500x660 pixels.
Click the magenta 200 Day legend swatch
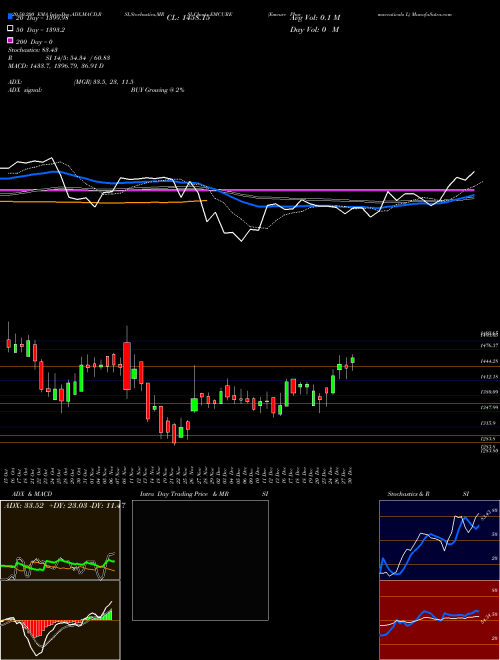(10, 41)
